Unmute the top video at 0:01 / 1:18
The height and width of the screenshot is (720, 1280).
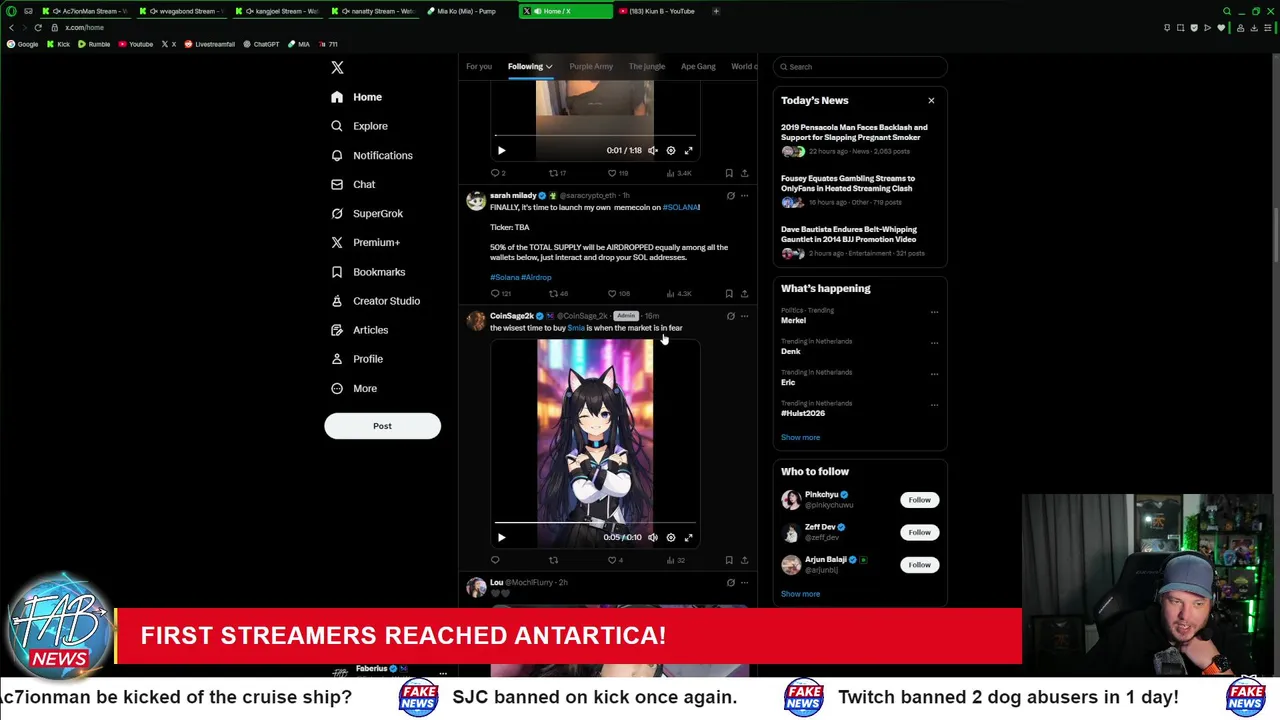[x=653, y=150]
